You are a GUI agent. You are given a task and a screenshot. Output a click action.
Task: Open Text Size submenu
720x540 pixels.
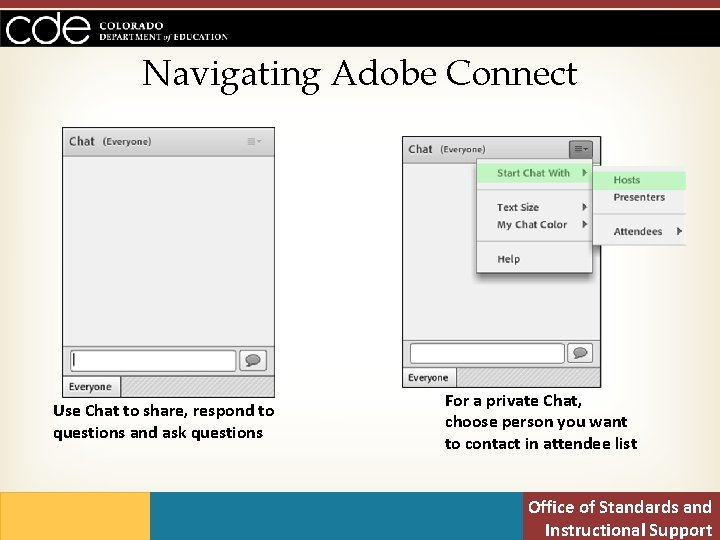pos(534,208)
